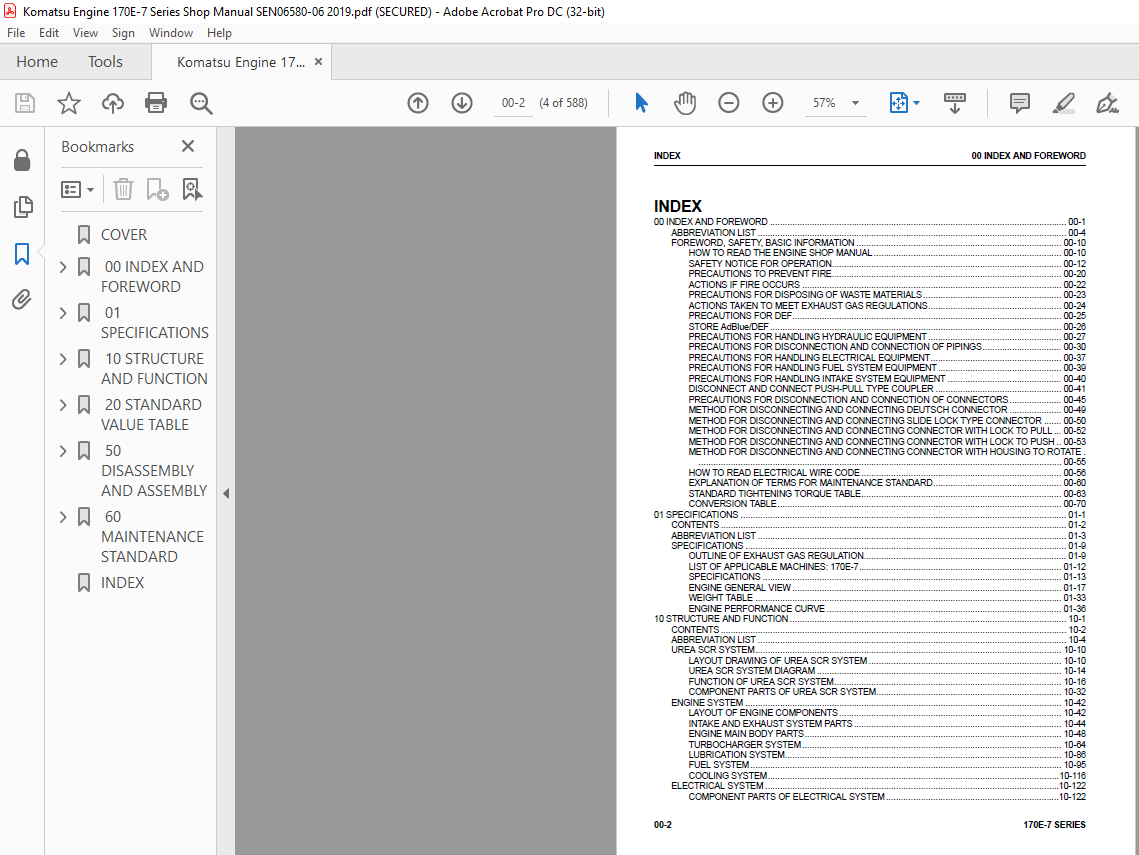The width and height of the screenshot is (1139, 855).
Task: Jump to the INDEX bookmark
Action: [x=122, y=583]
